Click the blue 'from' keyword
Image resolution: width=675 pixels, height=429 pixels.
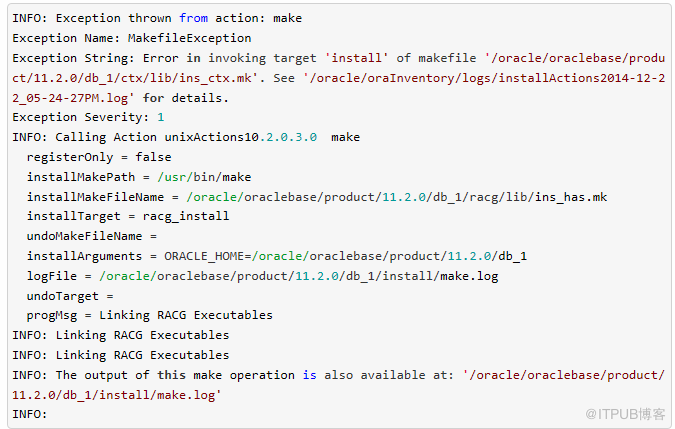pos(193,18)
